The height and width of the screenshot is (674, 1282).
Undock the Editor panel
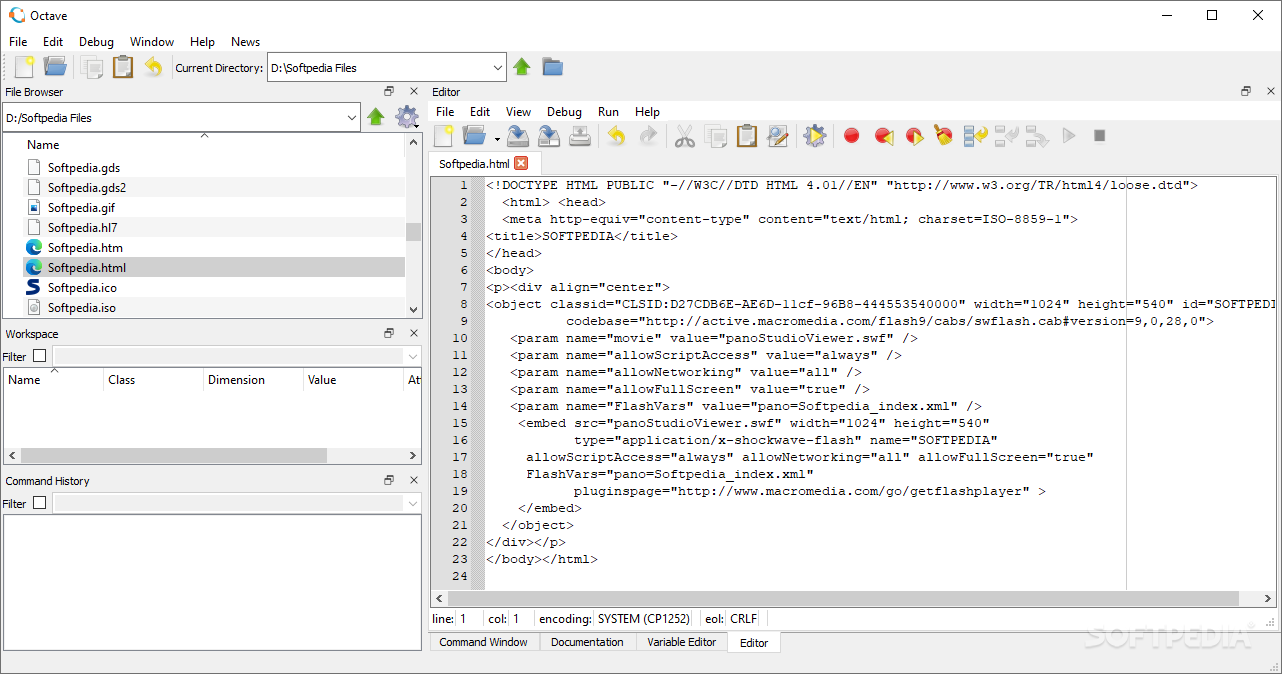tap(1246, 91)
